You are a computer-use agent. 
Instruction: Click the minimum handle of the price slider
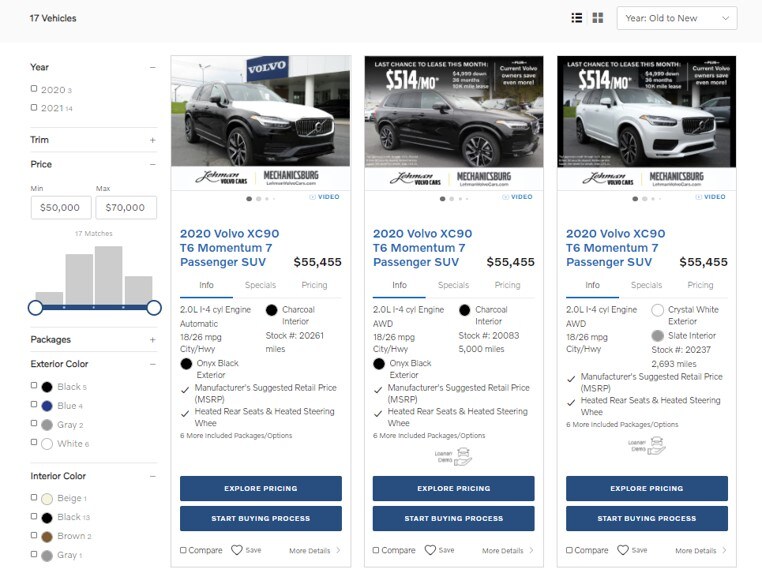35,308
